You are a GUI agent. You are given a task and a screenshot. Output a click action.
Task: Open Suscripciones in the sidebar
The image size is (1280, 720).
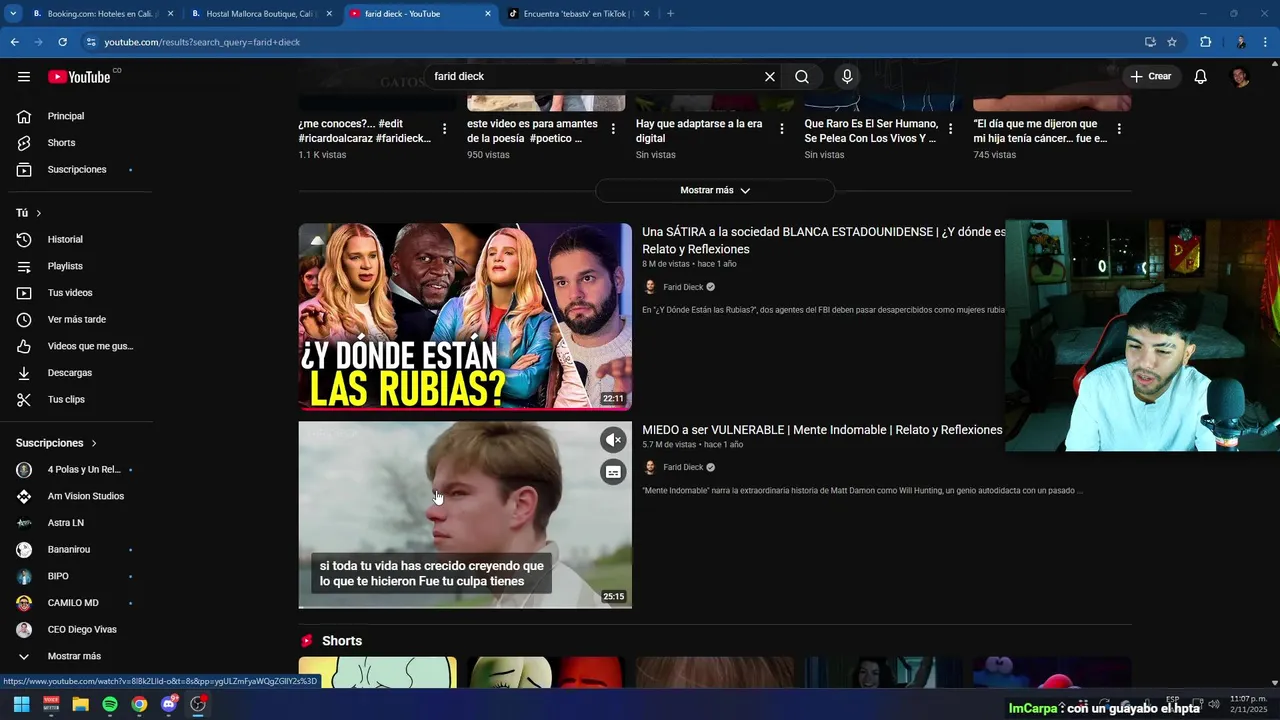tap(78, 170)
